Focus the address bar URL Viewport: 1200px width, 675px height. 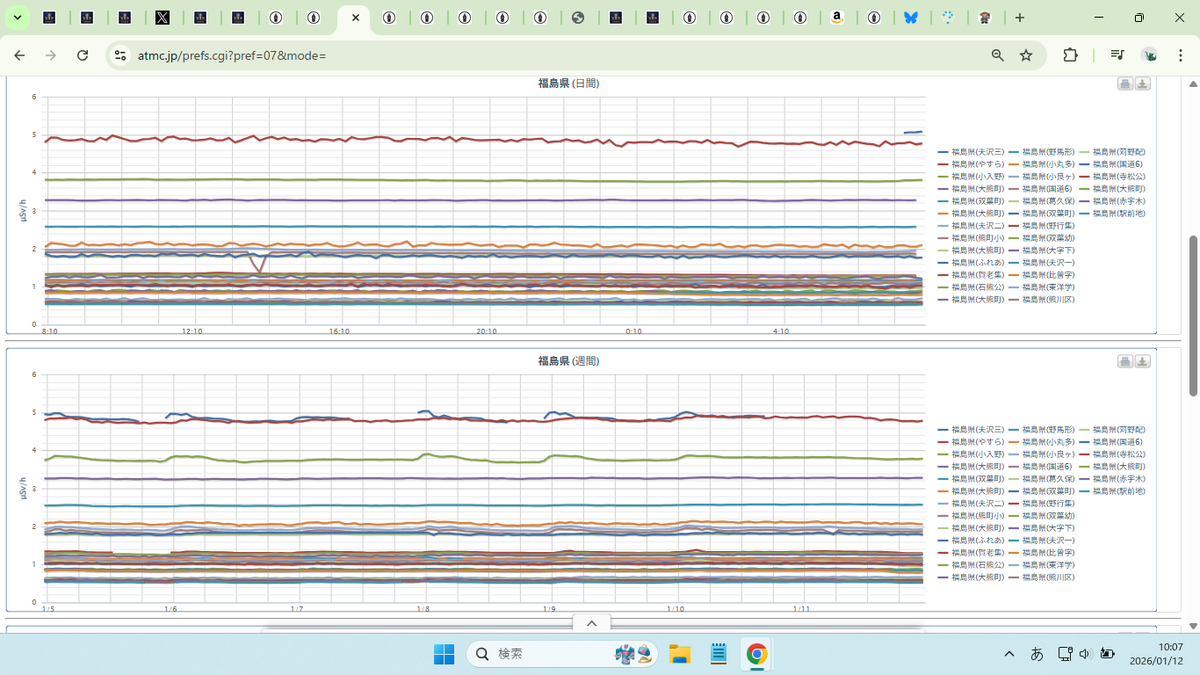[232, 55]
